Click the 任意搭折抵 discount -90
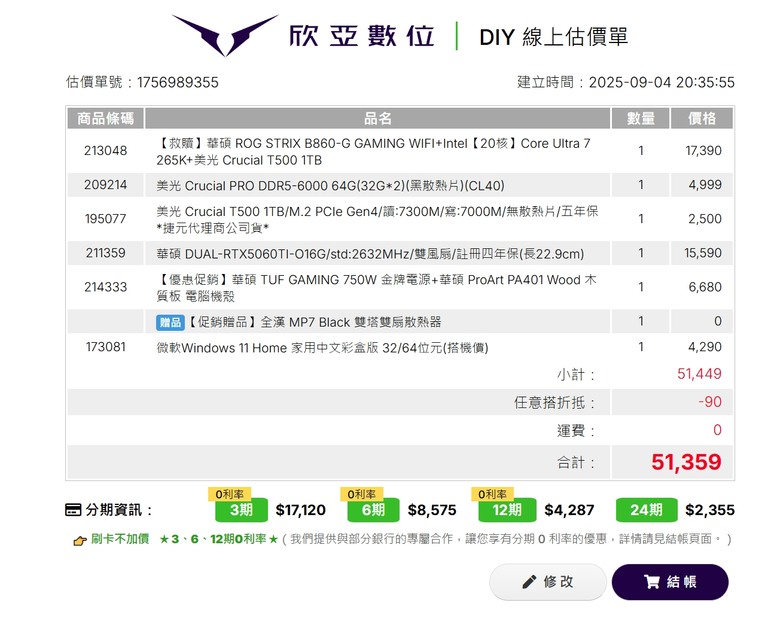The width and height of the screenshot is (780, 621). point(710,402)
